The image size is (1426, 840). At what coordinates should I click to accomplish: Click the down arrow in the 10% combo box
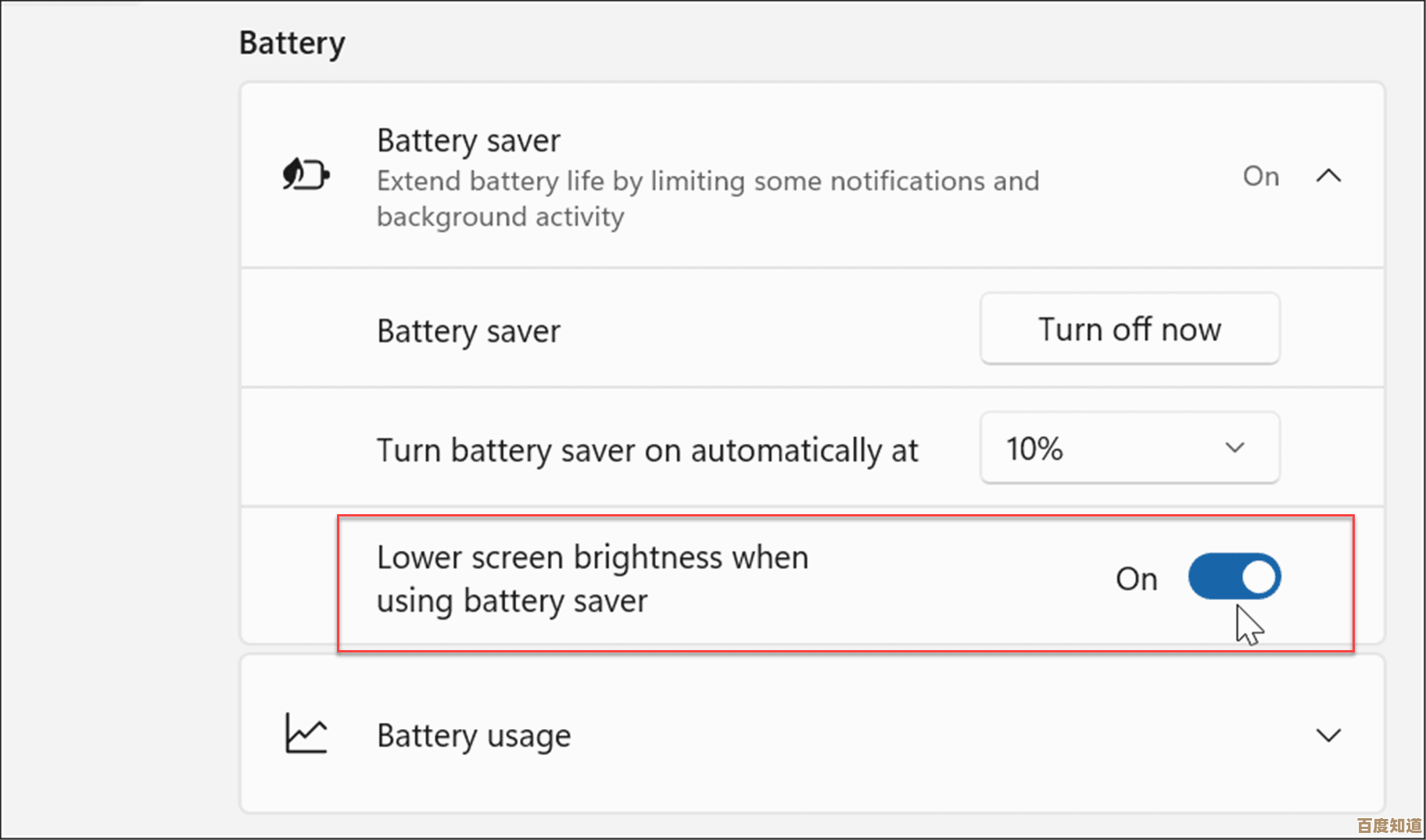coord(1234,449)
